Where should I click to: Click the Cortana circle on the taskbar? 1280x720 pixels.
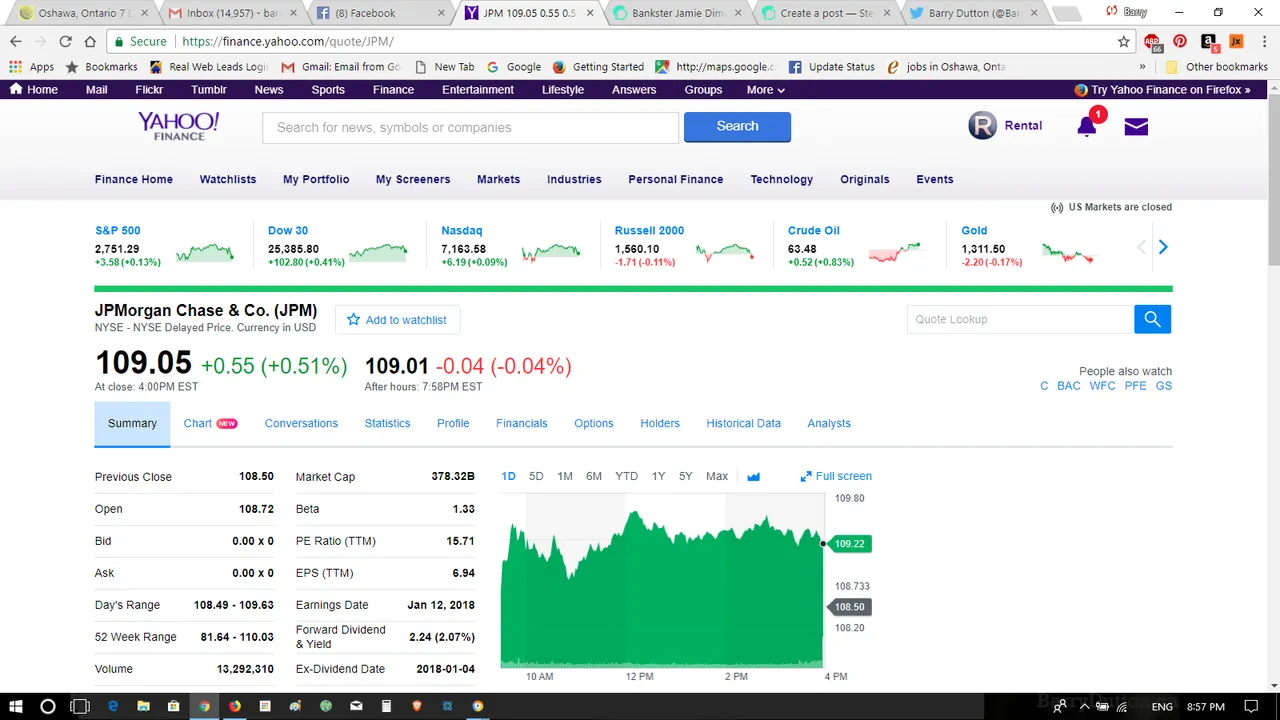tap(47, 706)
